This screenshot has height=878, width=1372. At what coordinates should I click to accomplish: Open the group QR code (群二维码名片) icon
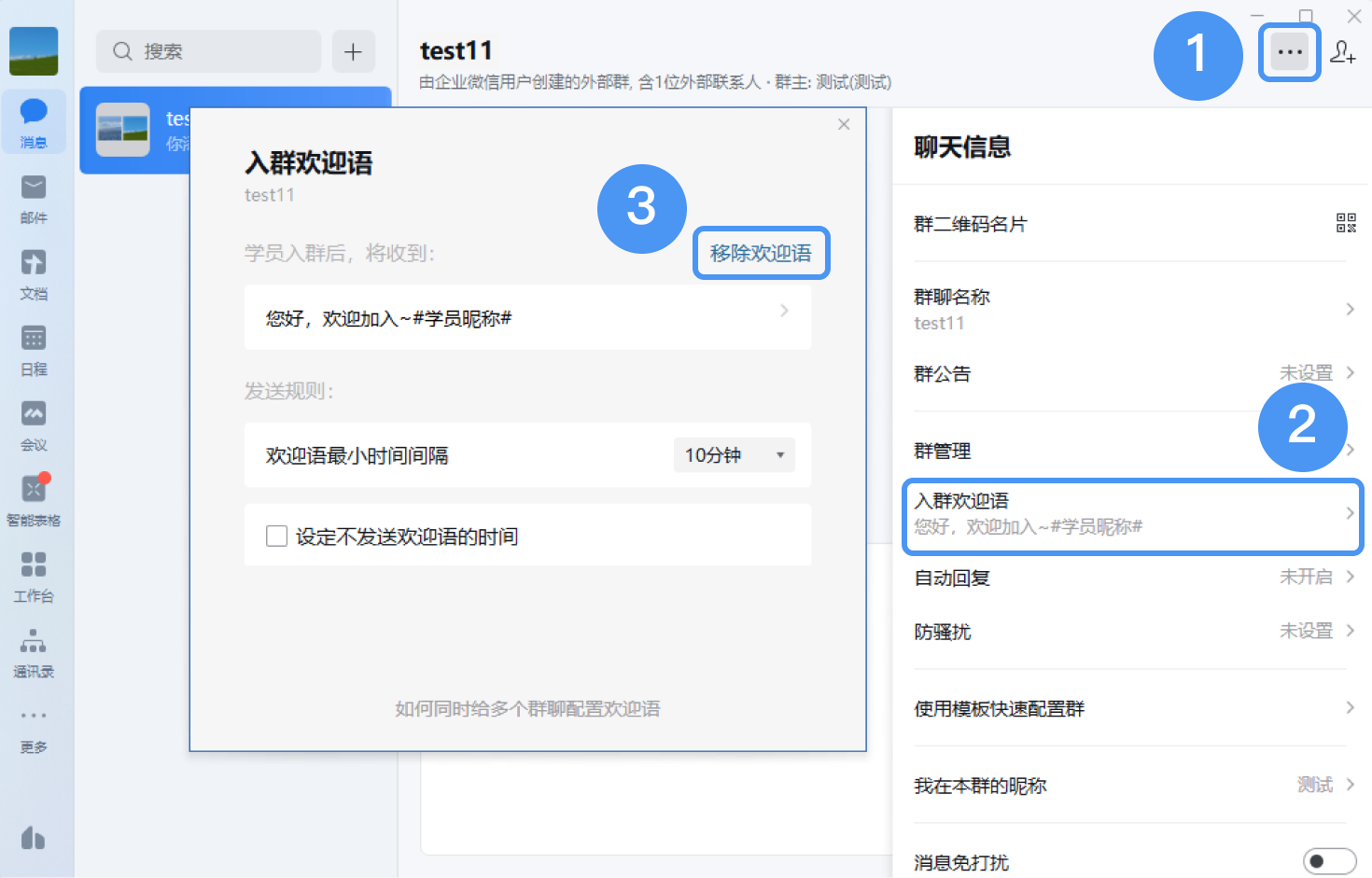point(1346,223)
